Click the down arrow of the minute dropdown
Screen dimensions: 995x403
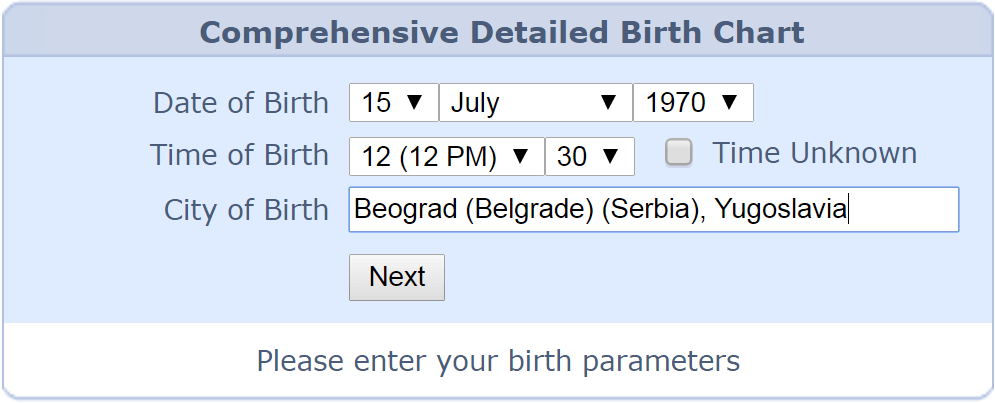(x=611, y=156)
